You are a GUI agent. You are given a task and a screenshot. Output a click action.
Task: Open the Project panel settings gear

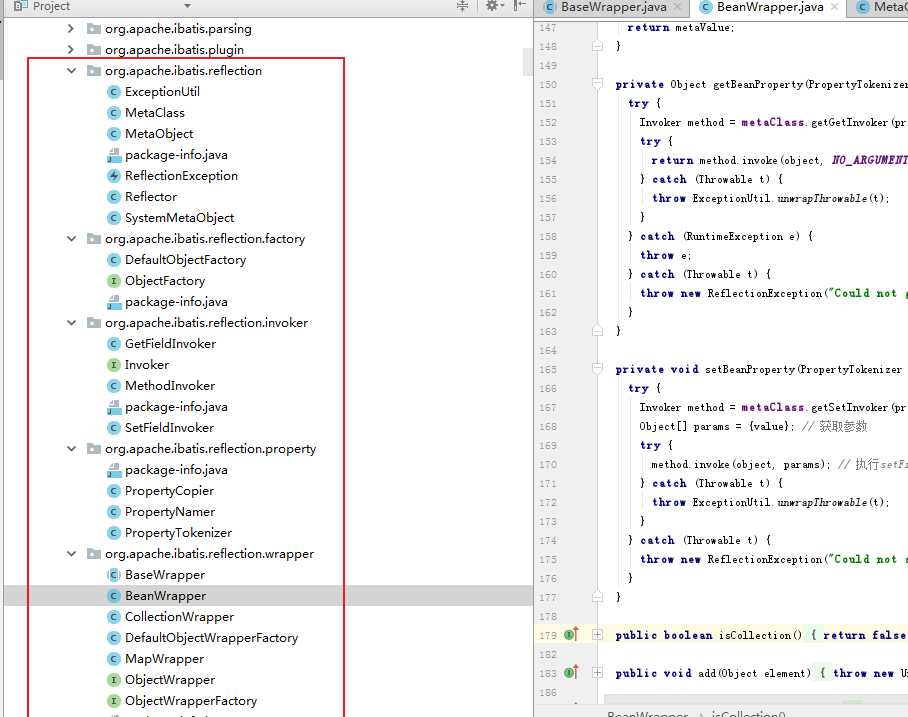pos(493,6)
